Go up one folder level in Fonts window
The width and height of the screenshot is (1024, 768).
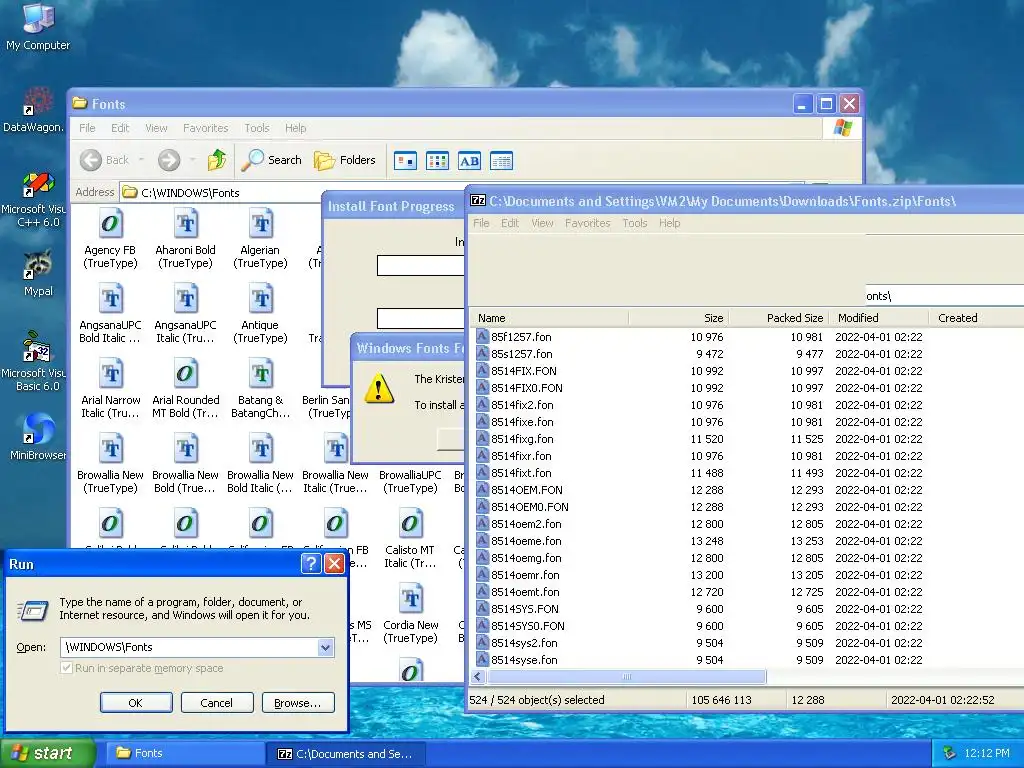tap(217, 160)
